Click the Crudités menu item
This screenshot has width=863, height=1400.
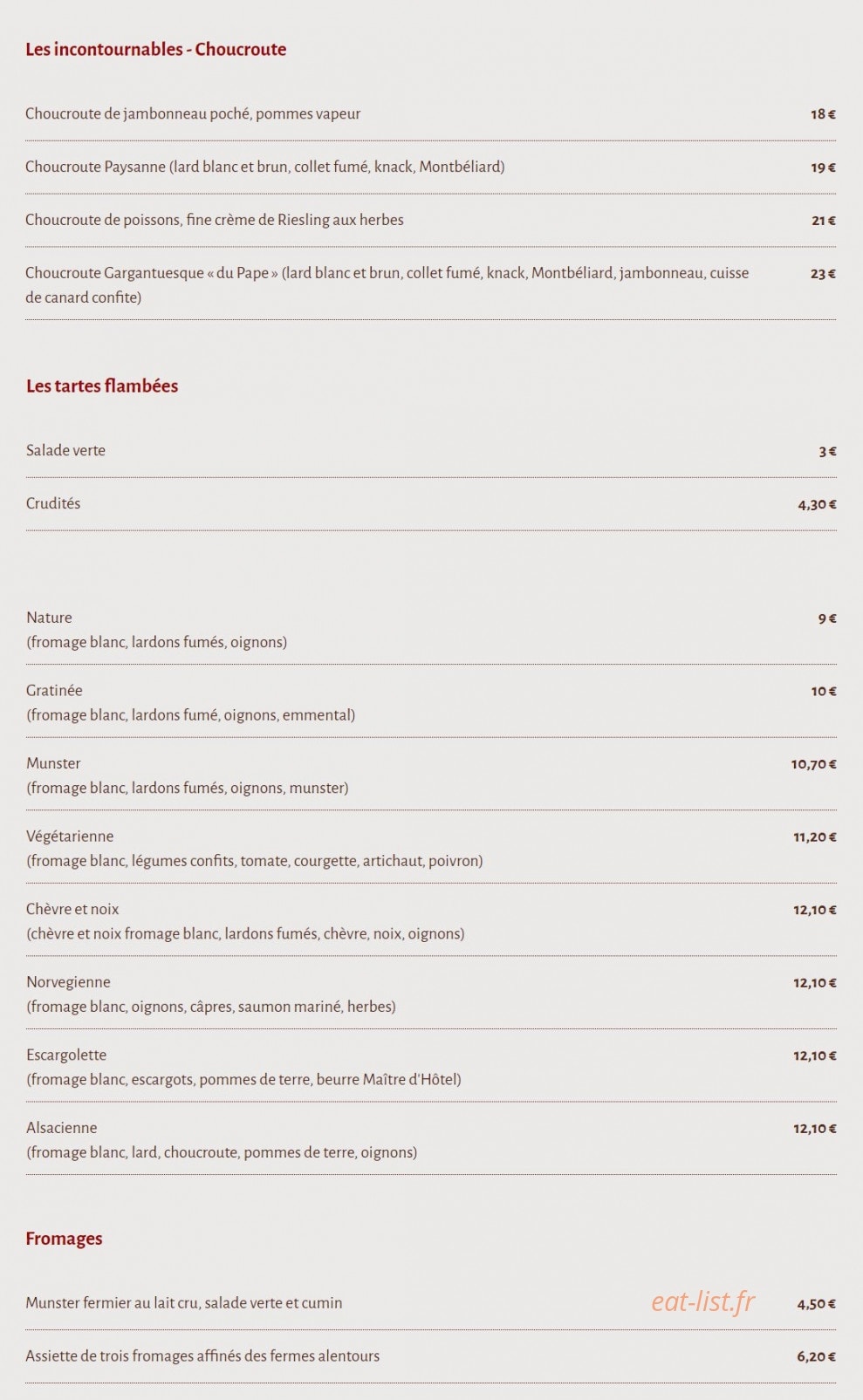click(431, 504)
